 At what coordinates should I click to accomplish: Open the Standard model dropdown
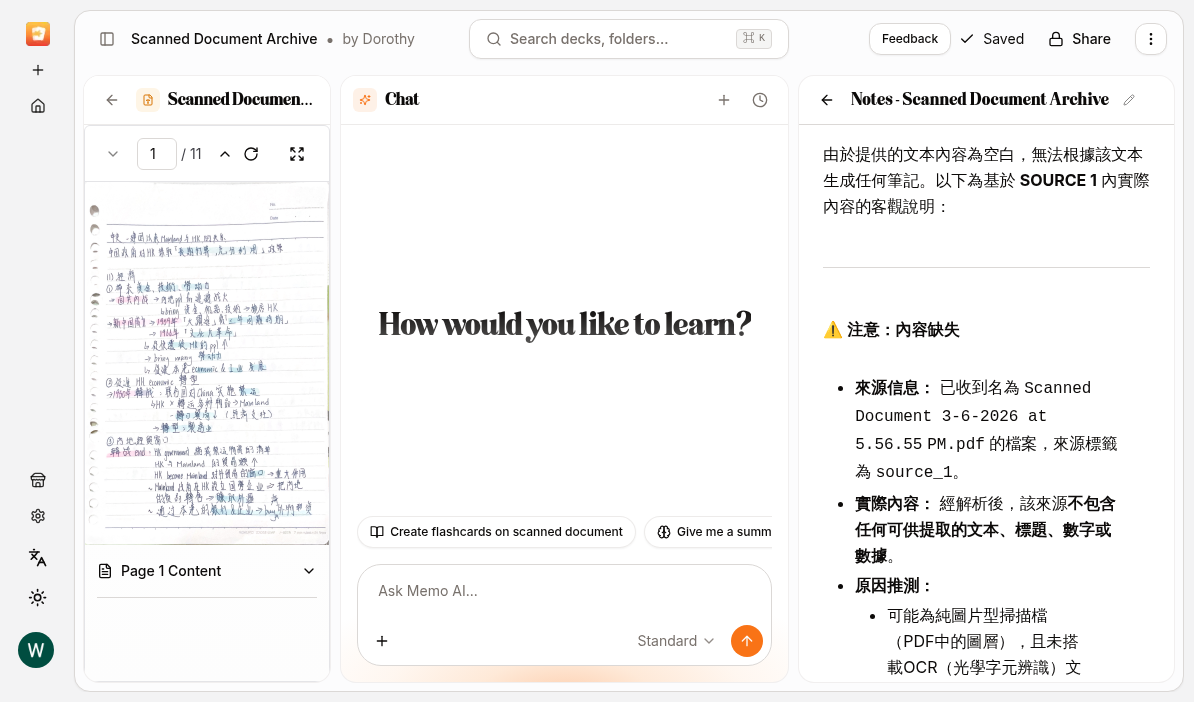click(675, 641)
